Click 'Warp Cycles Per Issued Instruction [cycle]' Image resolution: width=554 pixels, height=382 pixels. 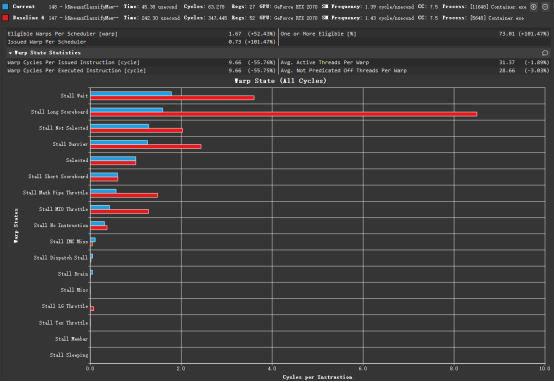73,63
